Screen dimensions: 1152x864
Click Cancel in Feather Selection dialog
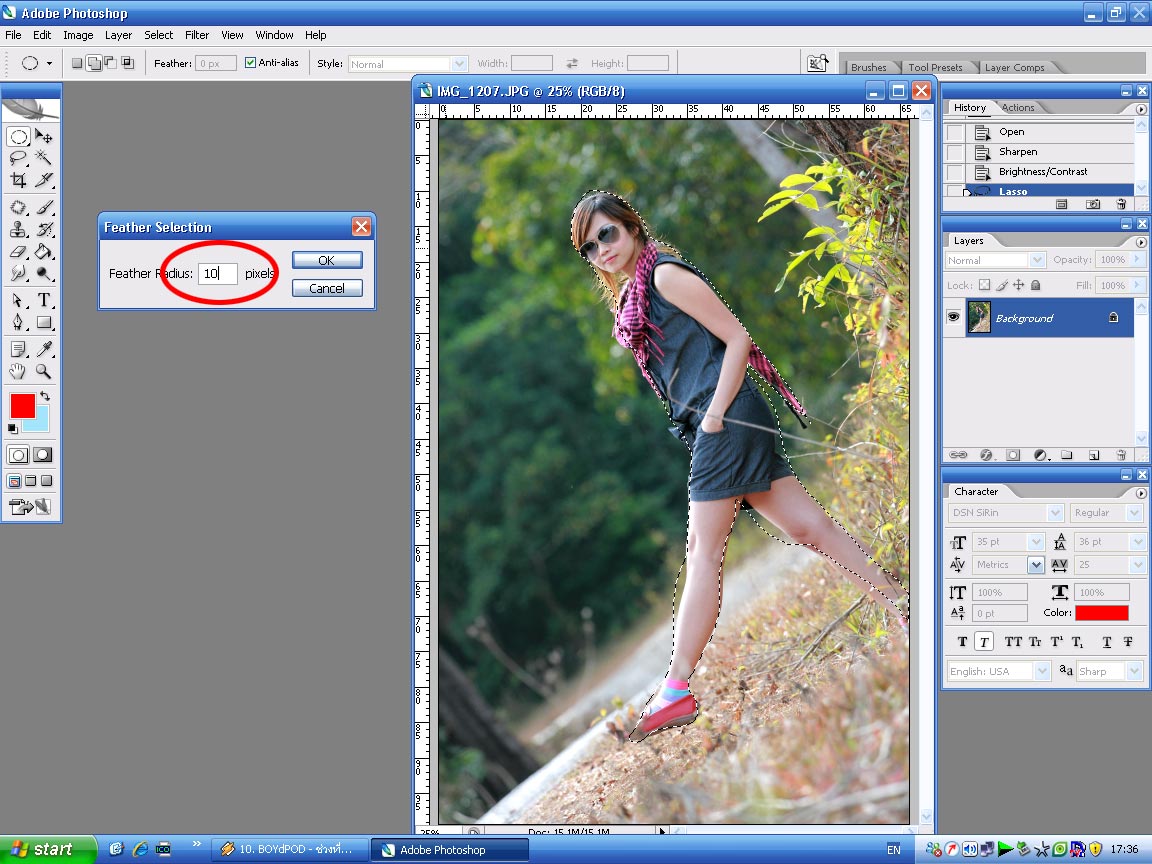pos(327,288)
